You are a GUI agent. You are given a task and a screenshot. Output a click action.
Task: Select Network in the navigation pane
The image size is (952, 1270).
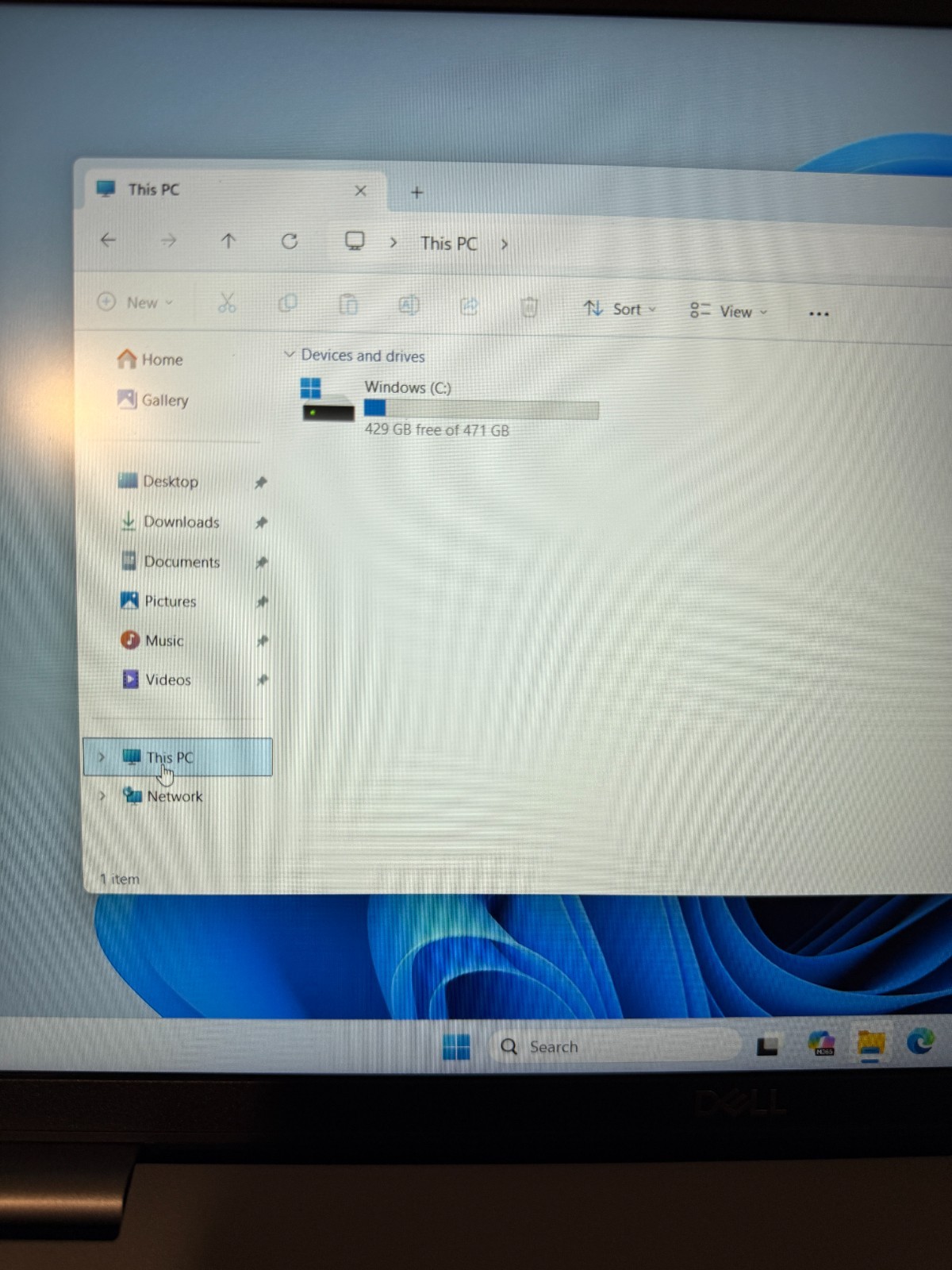163,795
